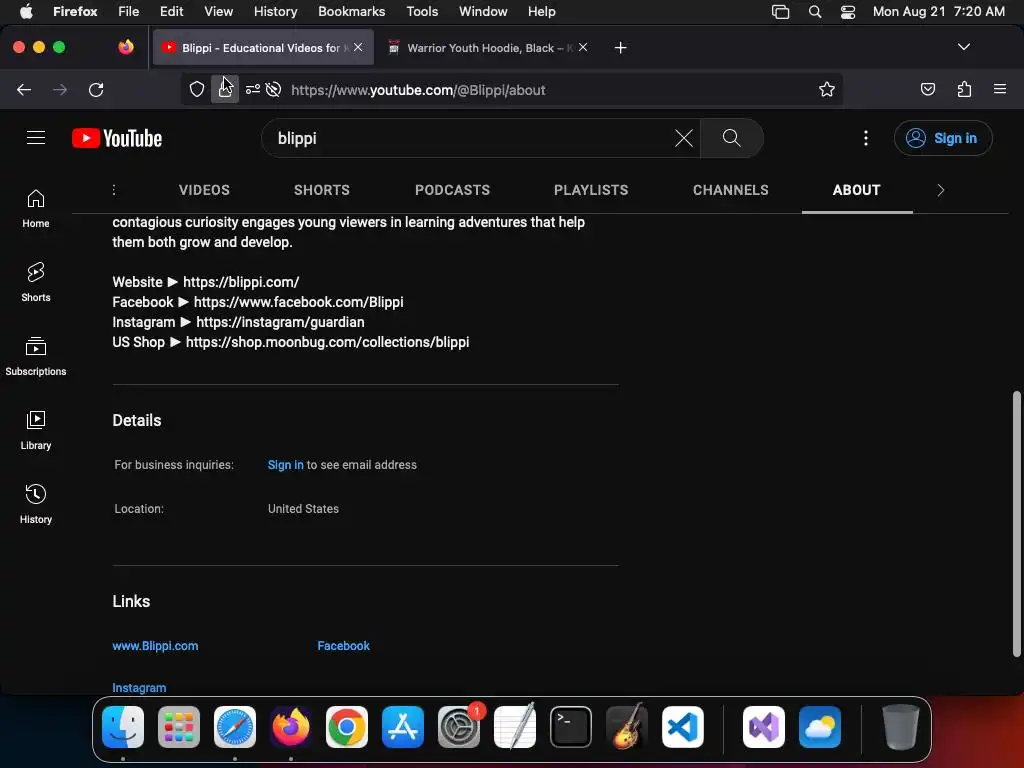Viewport: 1024px width, 768px height.
Task: Open the Firefox History menu
Action: point(275,11)
